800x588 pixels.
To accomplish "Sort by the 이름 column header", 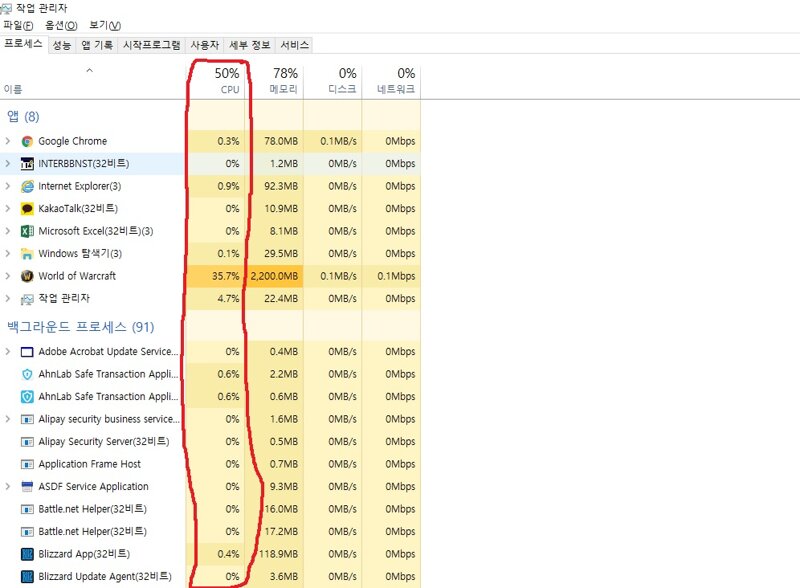I will (x=92, y=81).
